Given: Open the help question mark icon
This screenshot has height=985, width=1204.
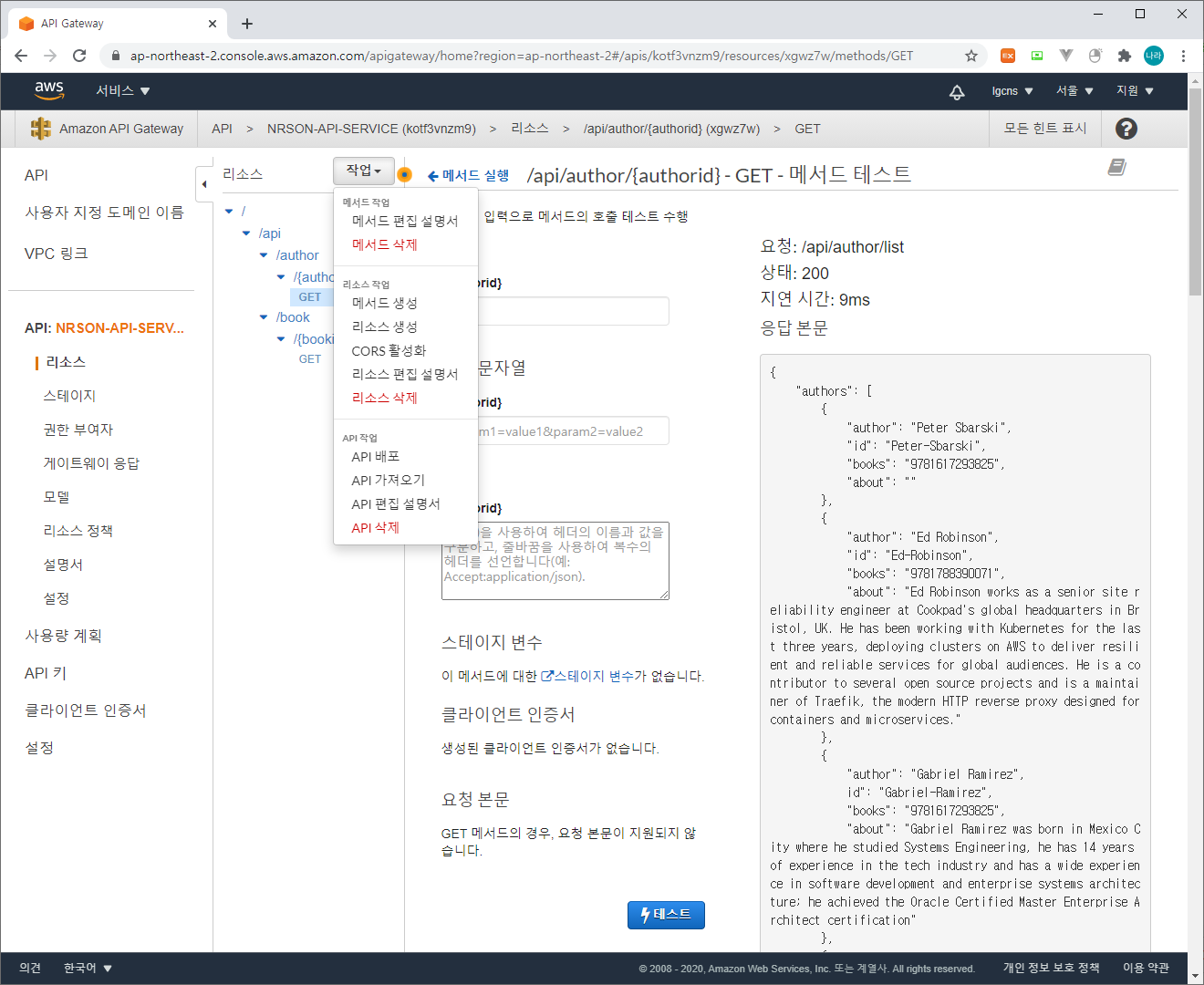Looking at the screenshot, I should (1126, 129).
